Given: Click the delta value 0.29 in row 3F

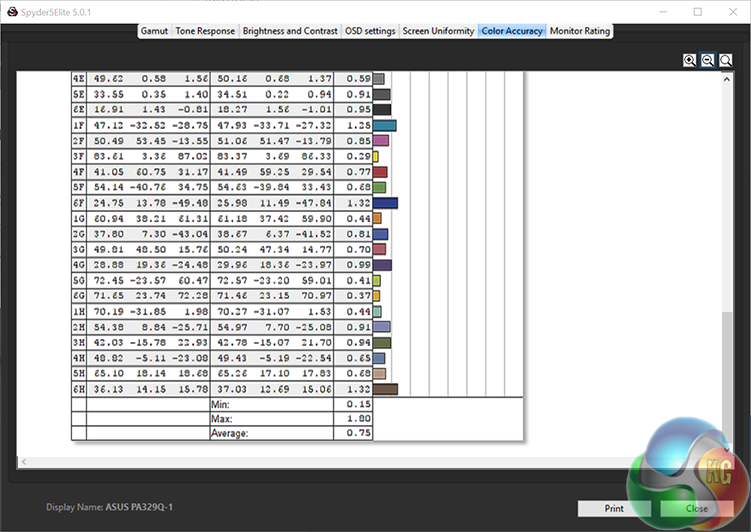Looking at the screenshot, I should tap(359, 157).
